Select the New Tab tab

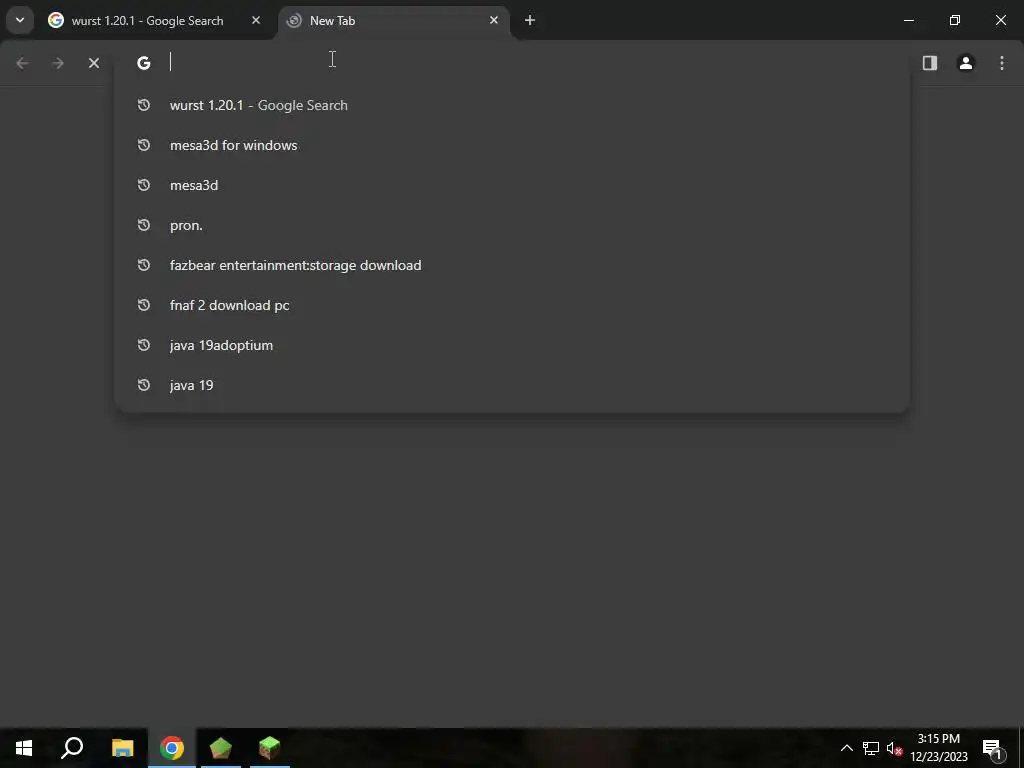pyautogui.click(x=394, y=21)
